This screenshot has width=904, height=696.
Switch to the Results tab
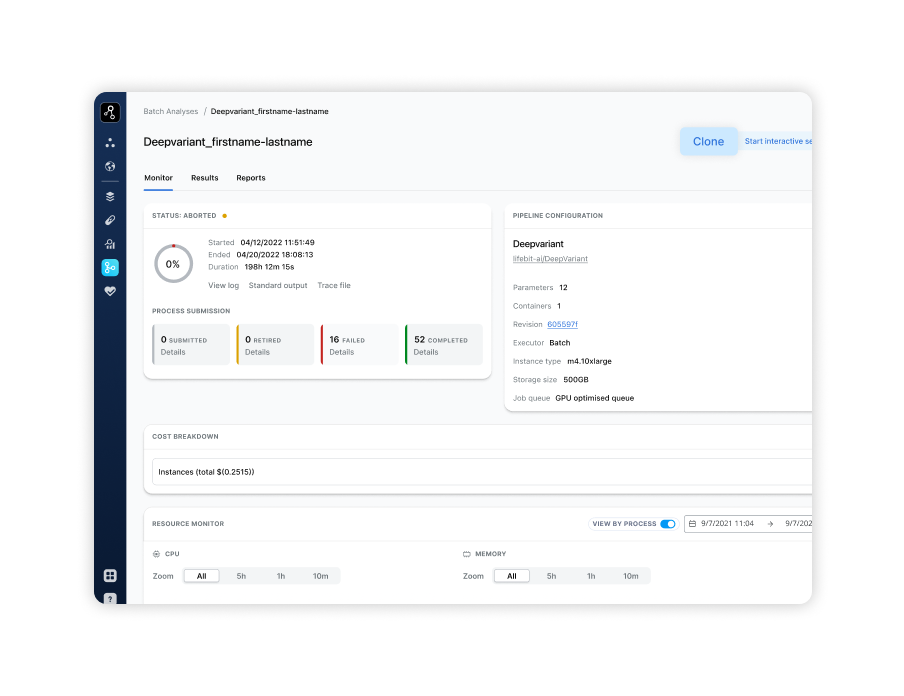pyautogui.click(x=204, y=178)
